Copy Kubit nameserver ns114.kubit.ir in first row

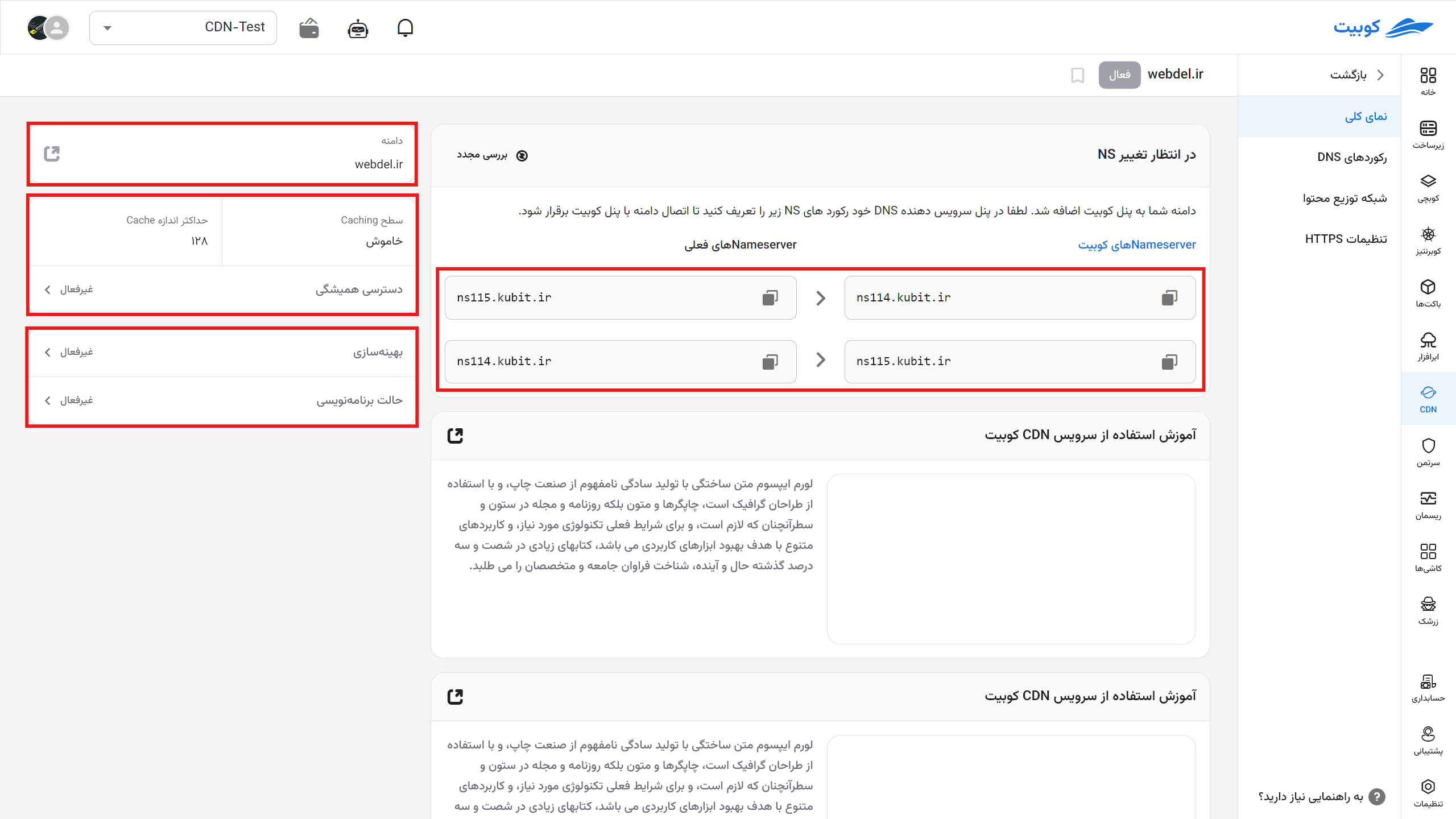coord(1169,298)
